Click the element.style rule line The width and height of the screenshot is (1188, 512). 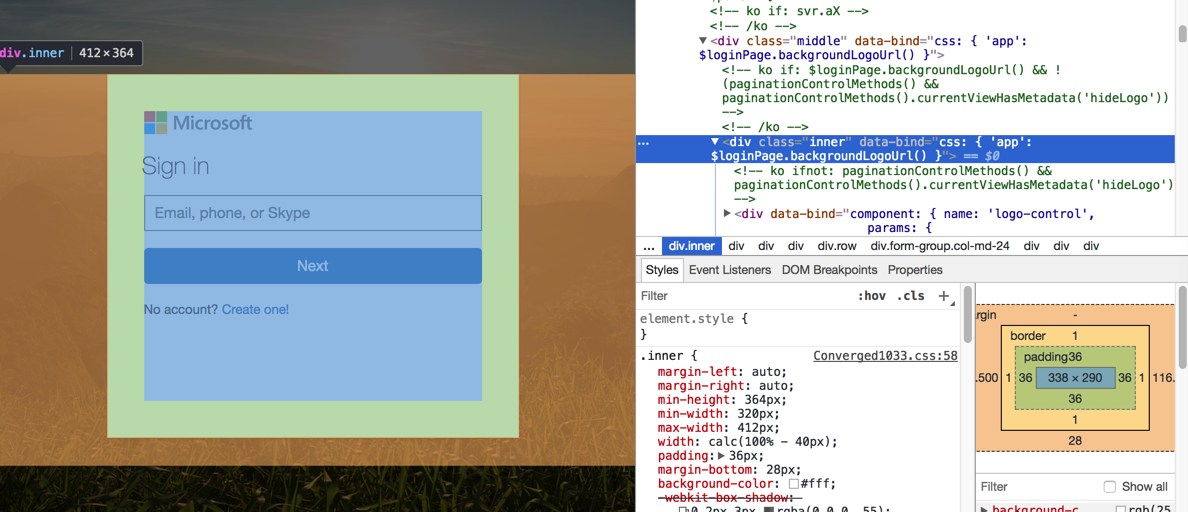click(694, 319)
